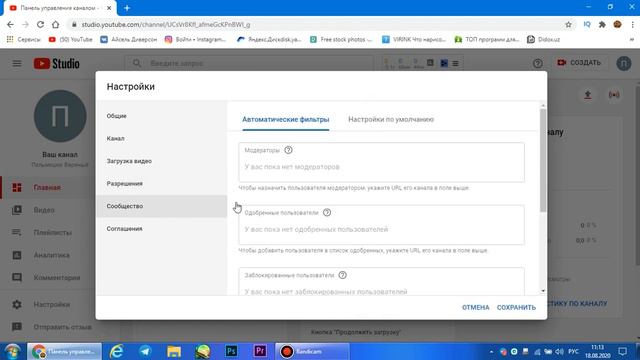Bookmark this page with star icon
Image resolution: width=640 pixels, height=360 pixels.
tap(568, 24)
